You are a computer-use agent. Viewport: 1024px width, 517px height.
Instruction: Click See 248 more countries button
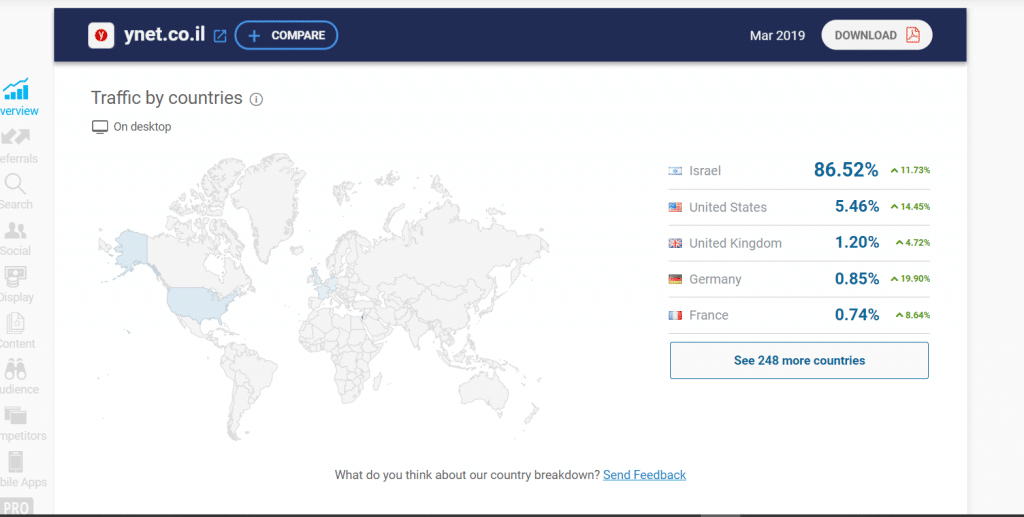click(x=799, y=360)
